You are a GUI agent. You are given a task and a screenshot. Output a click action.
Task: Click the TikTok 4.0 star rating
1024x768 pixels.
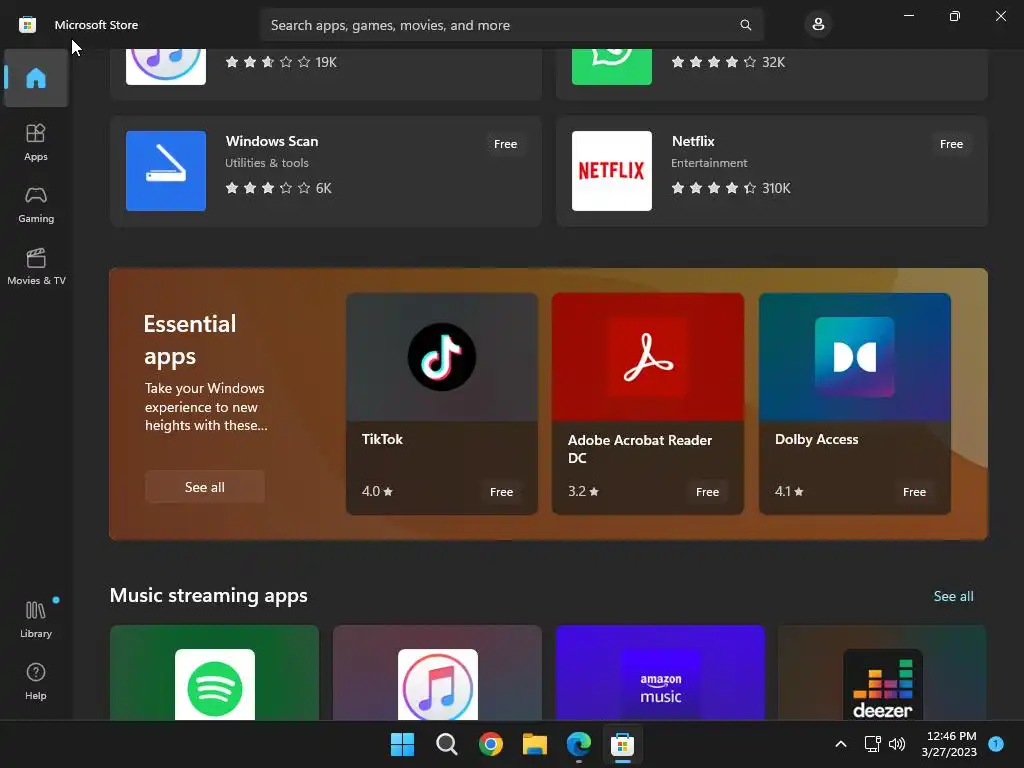[x=377, y=491]
